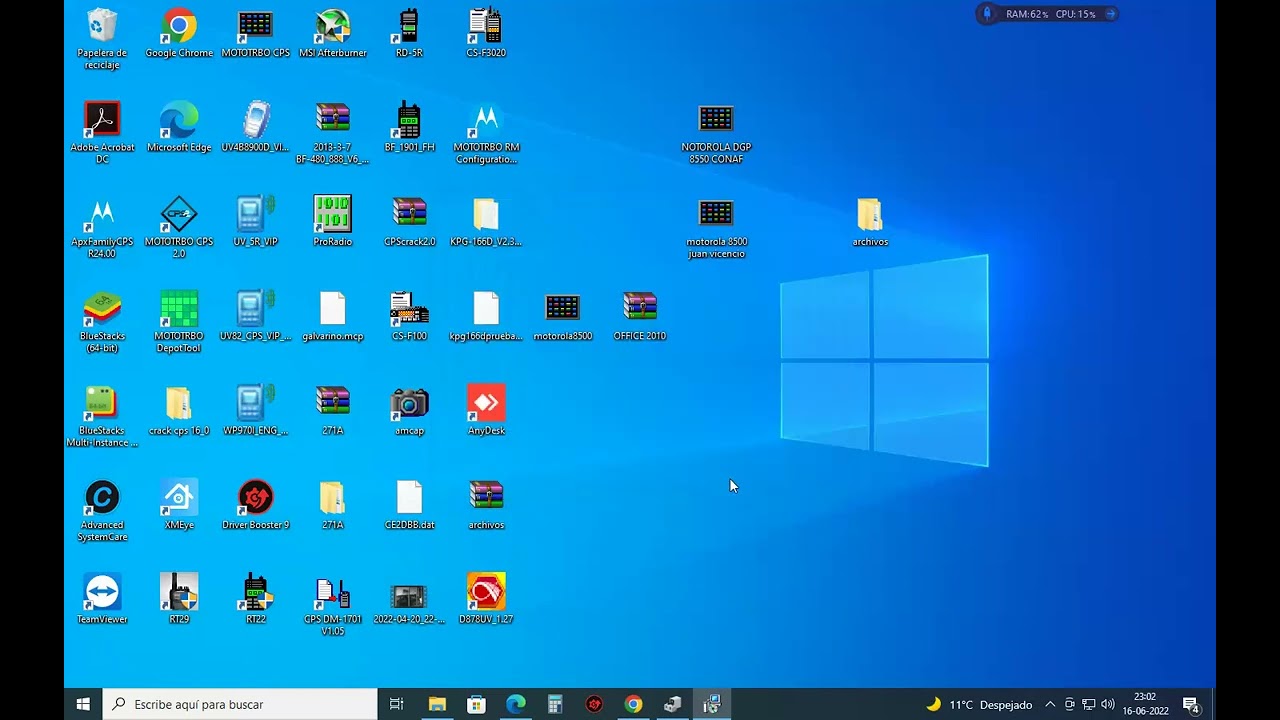Viewport: 1280px width, 720px height.
Task: Select Adobe Acrobat DC on the desktop
Action: [102, 132]
